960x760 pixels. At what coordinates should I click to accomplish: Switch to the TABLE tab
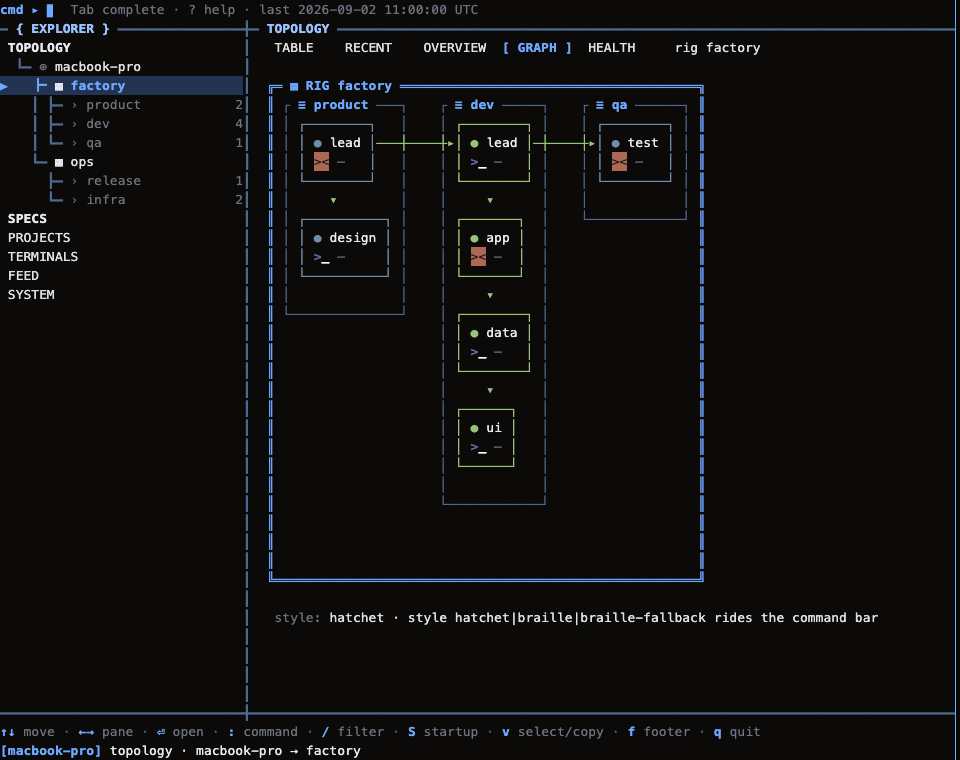coord(294,48)
